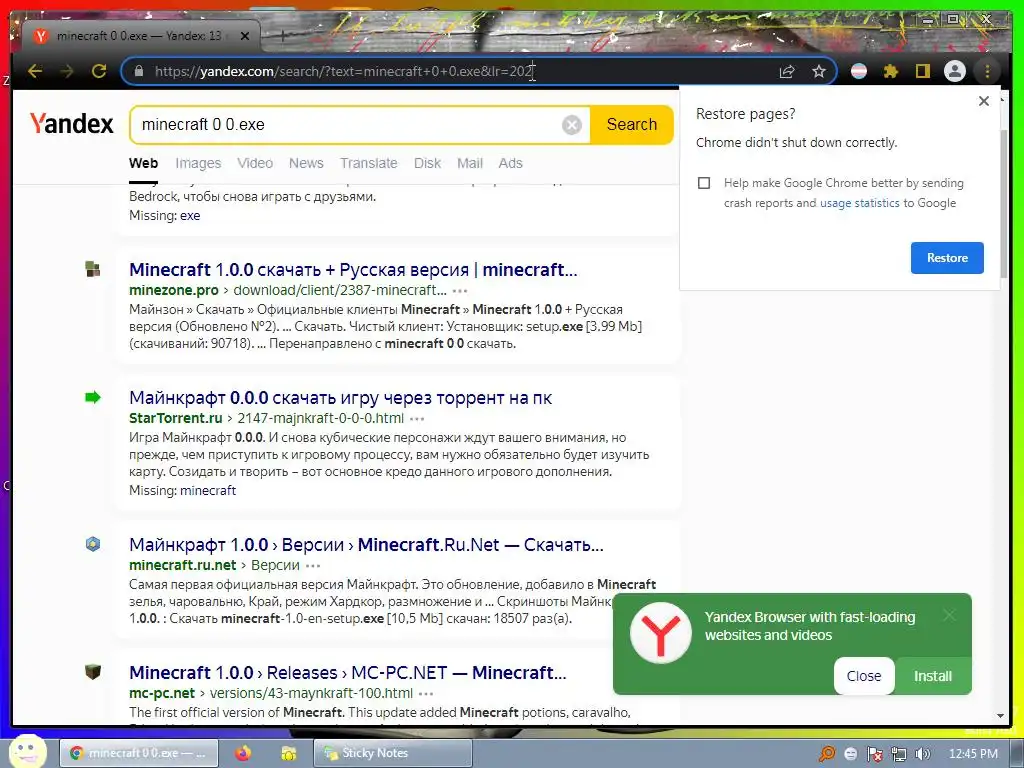
Task: Open Майнкрафт 0.0.0 скачать игру через торрент result
Action: 340,398
